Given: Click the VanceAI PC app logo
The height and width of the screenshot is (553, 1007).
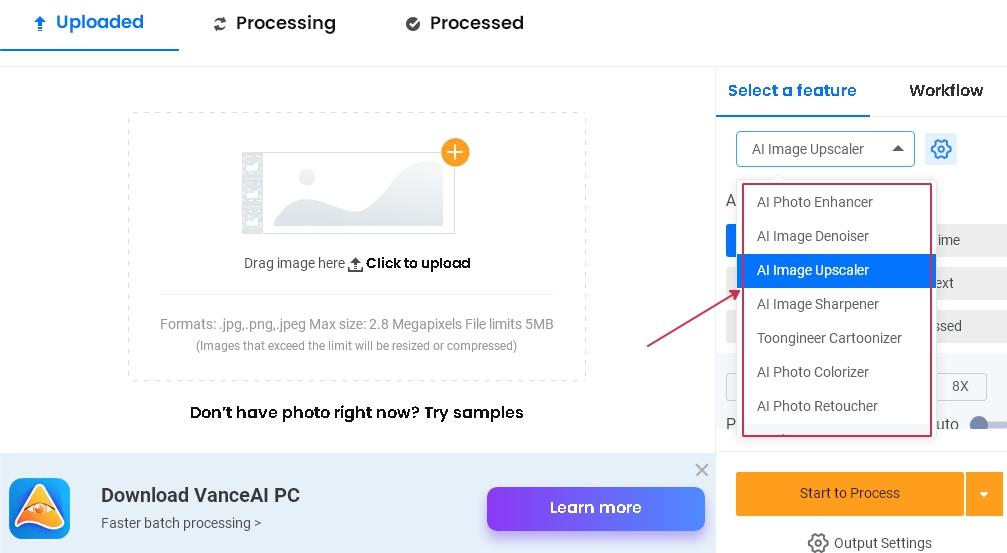Looking at the screenshot, I should click(40, 508).
